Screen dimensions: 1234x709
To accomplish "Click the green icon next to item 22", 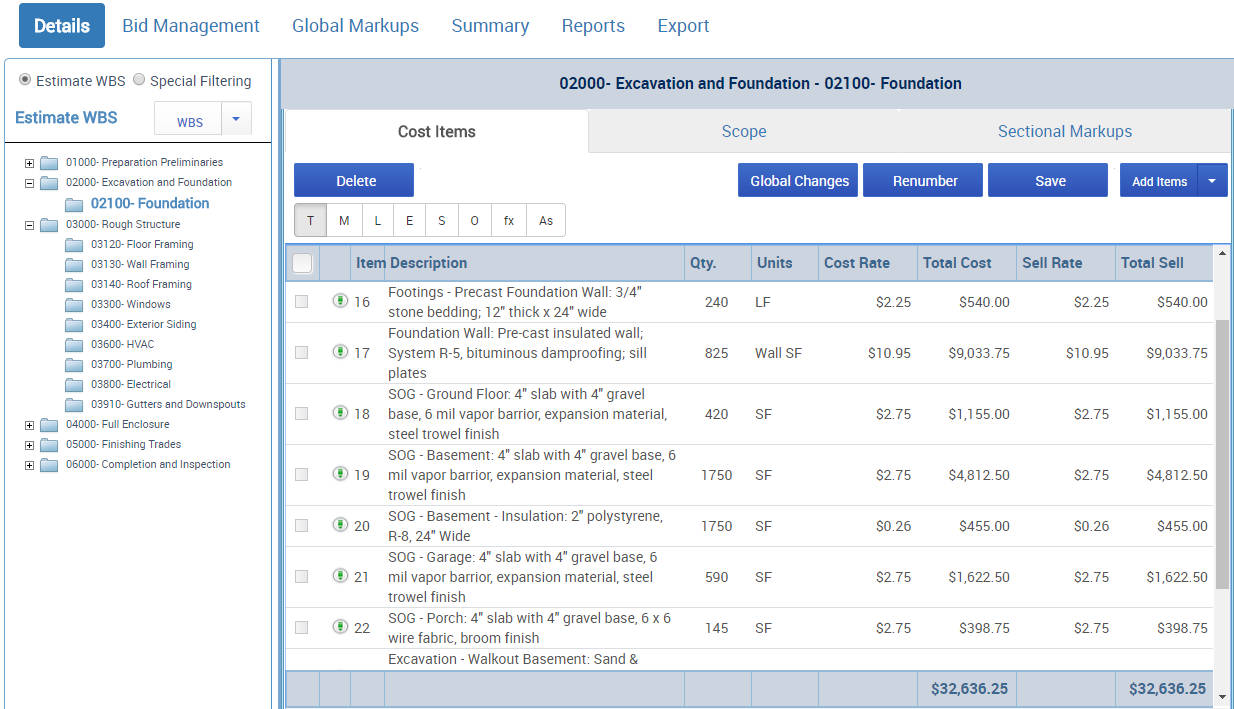I will tap(340, 627).
